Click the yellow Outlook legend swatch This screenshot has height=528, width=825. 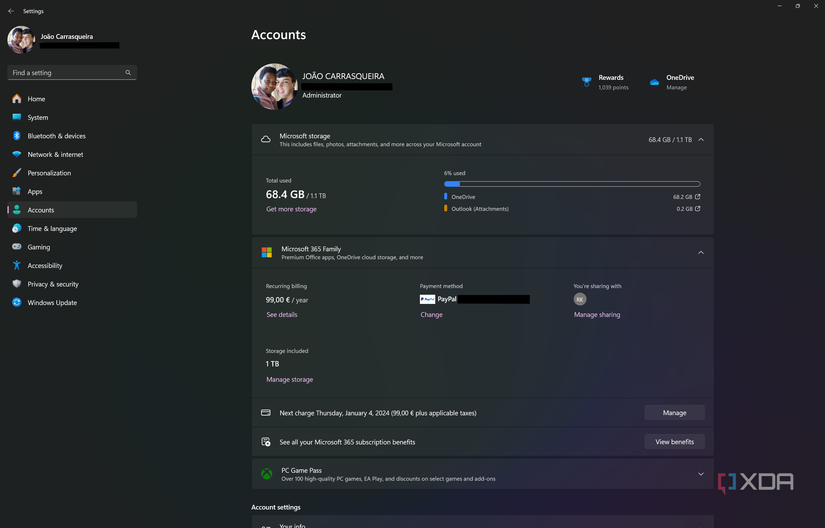pos(446,209)
